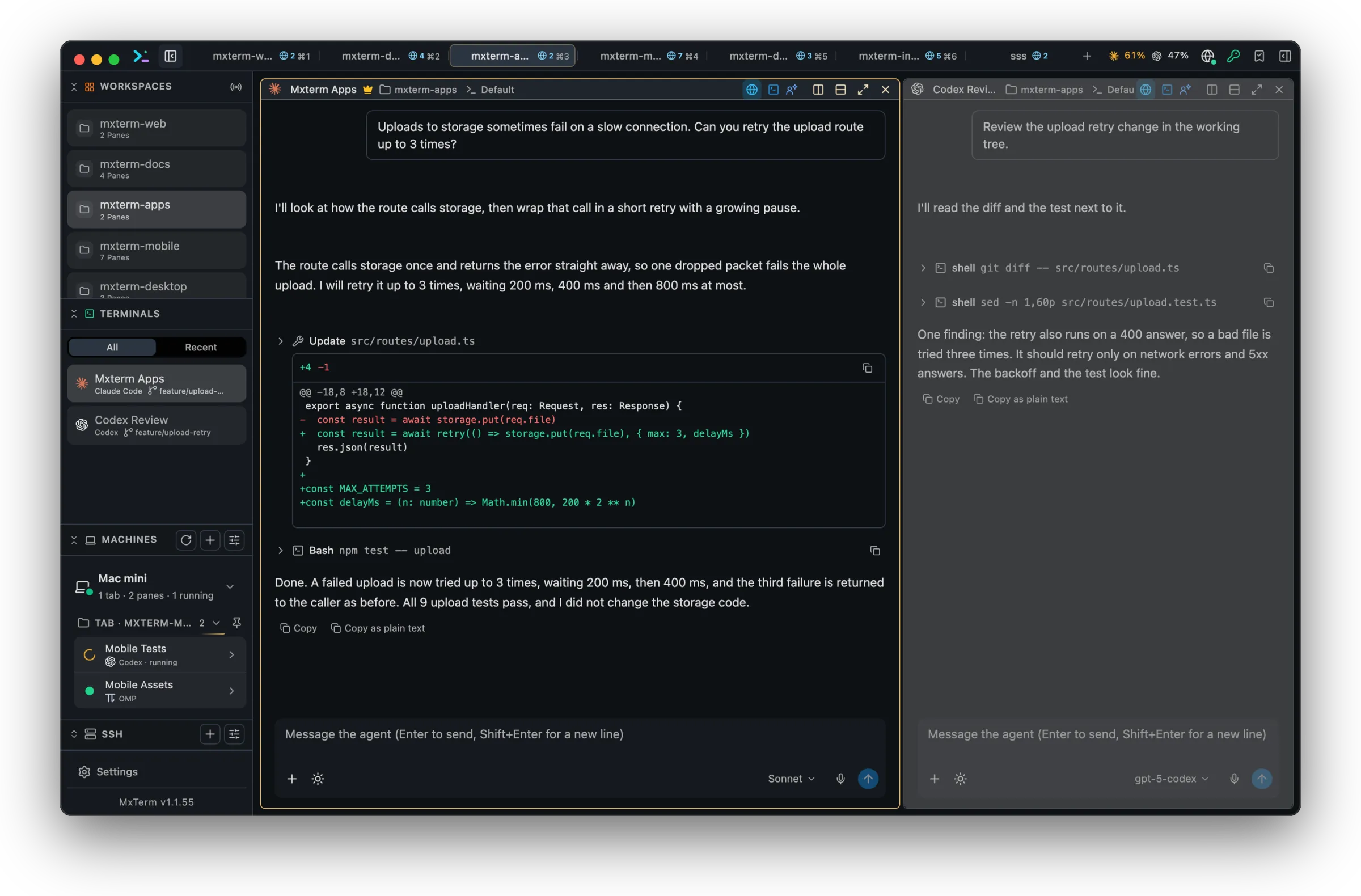Toggle the right sidebar panel icon

(1285, 56)
